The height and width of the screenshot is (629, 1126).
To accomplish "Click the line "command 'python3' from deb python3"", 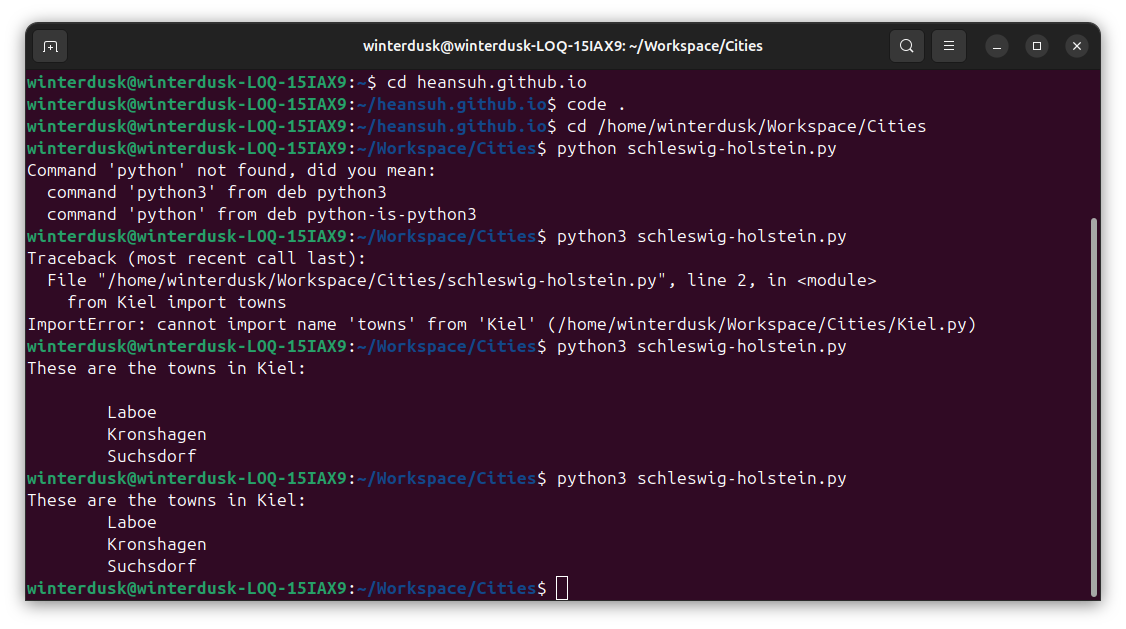I will point(217,192).
